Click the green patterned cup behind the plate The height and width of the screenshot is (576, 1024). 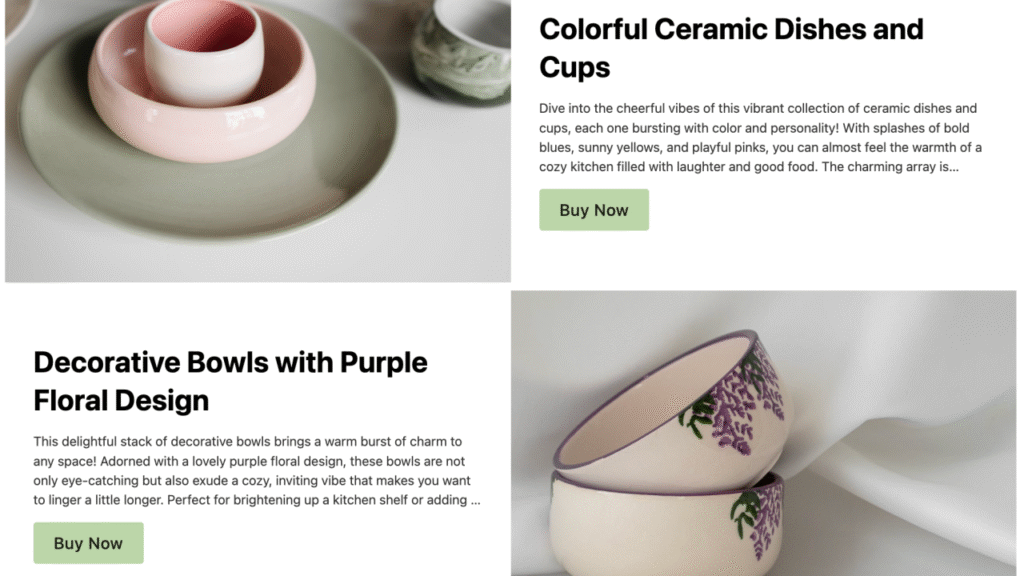pyautogui.click(x=462, y=52)
